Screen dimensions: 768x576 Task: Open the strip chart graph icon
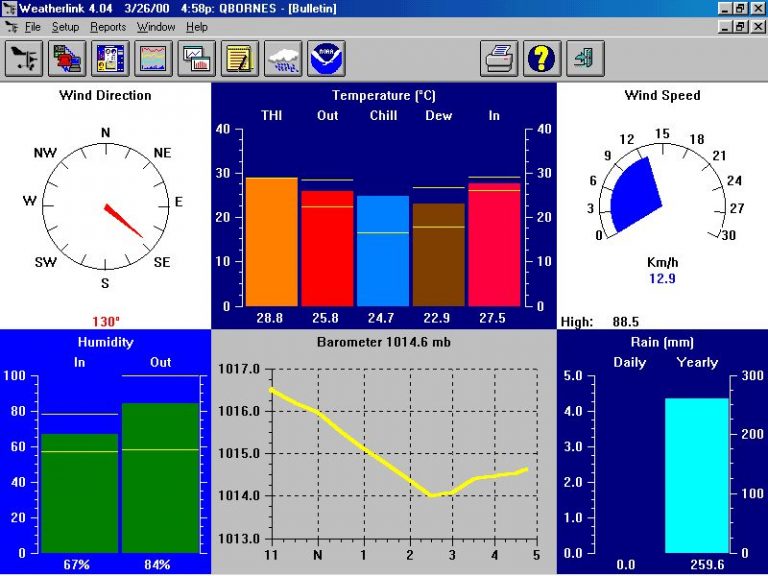(153, 59)
